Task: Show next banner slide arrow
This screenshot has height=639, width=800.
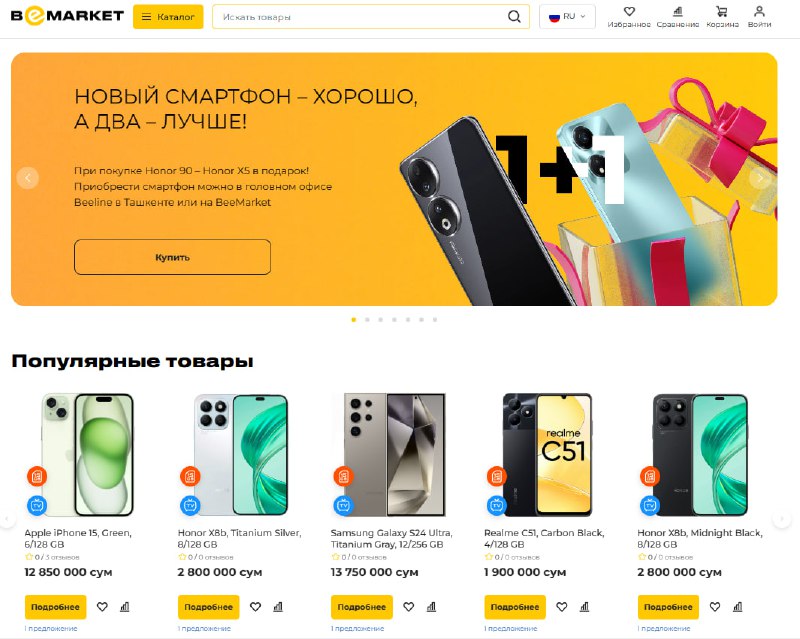Action: 760,178
